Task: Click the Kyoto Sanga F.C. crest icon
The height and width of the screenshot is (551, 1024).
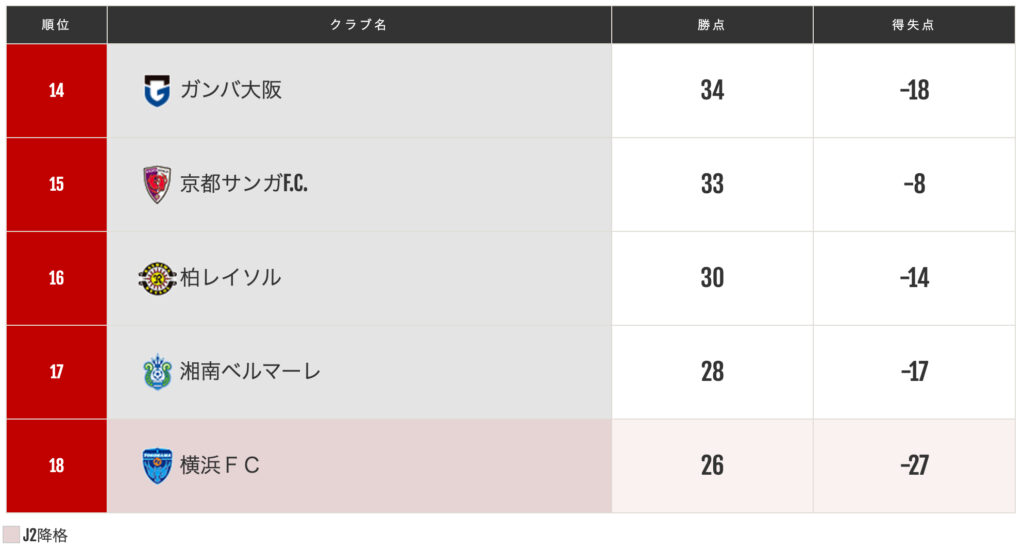Action: (x=157, y=184)
